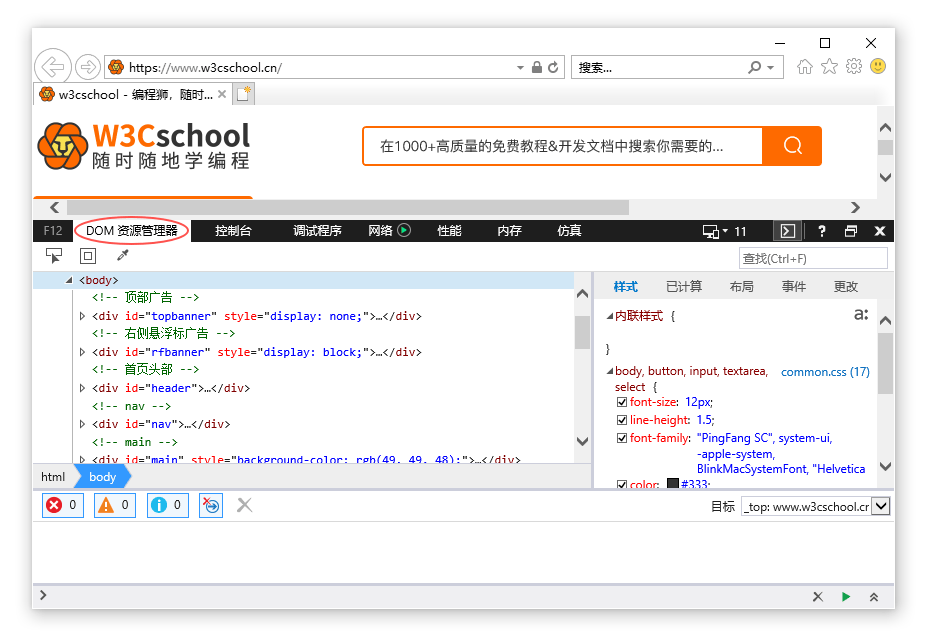
Task: Toggle element highlighting with the square icon
Action: point(87,255)
